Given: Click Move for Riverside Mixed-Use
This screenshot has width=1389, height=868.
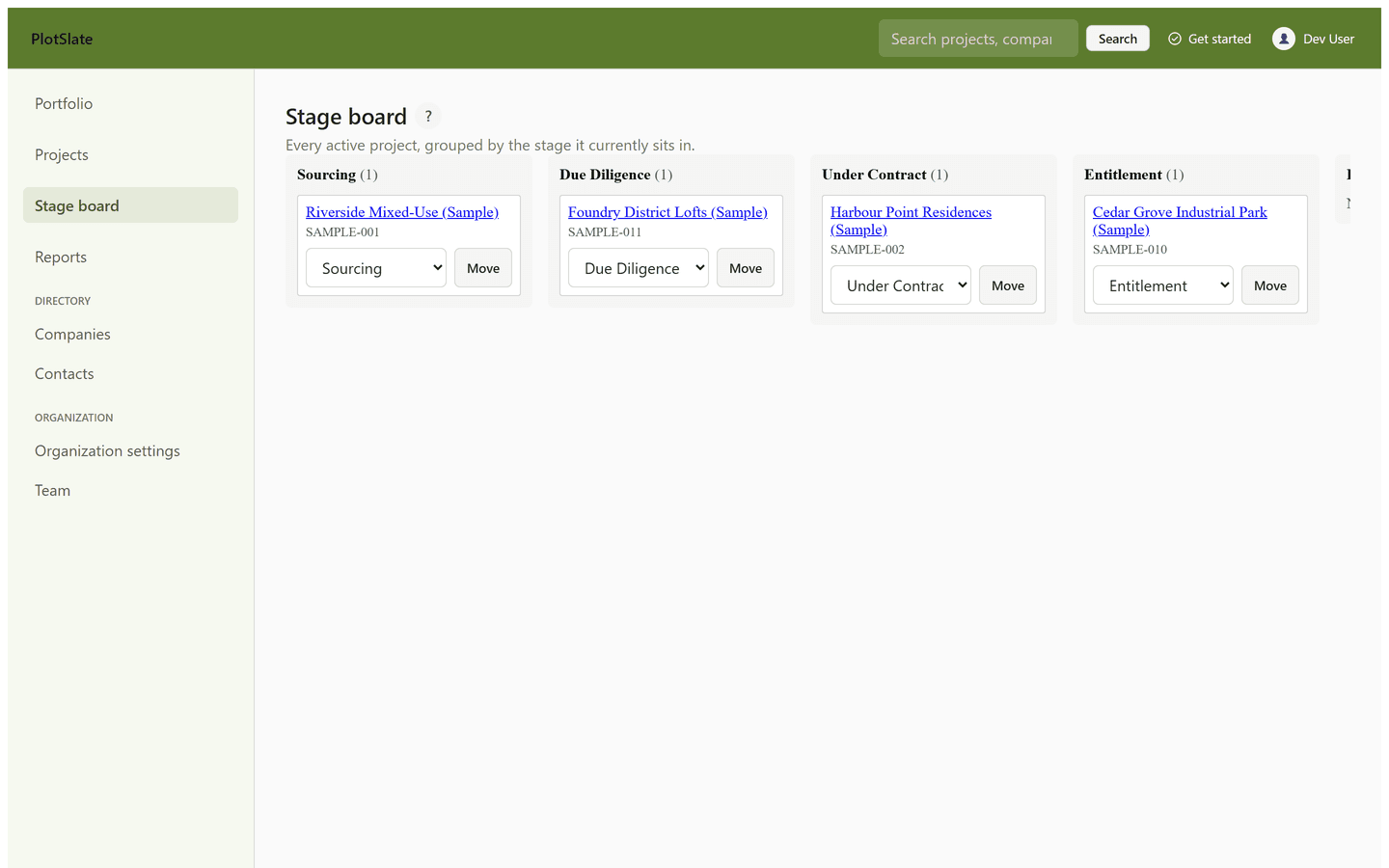Looking at the screenshot, I should pos(483,268).
